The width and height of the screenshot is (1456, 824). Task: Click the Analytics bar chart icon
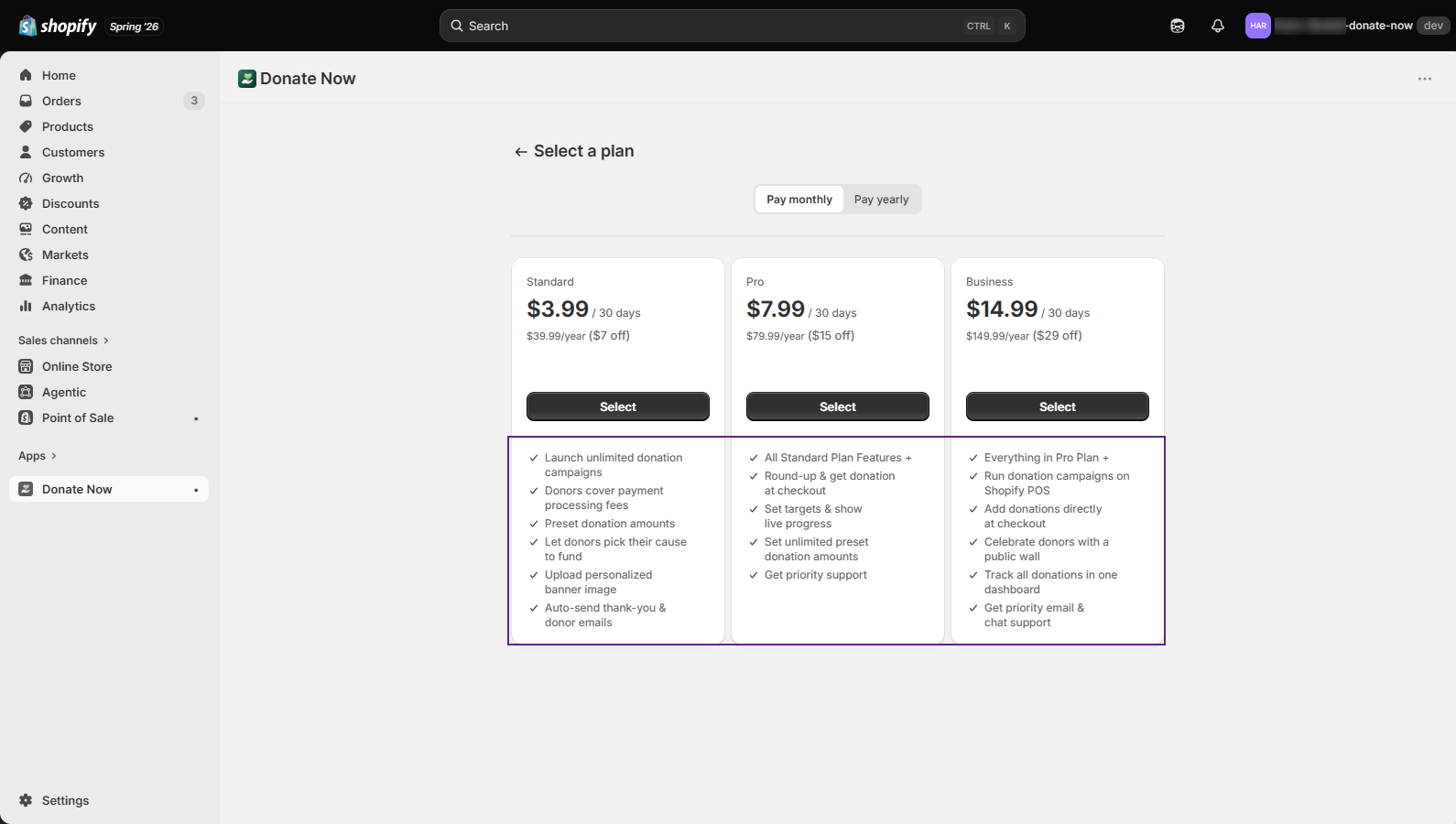tap(26, 306)
